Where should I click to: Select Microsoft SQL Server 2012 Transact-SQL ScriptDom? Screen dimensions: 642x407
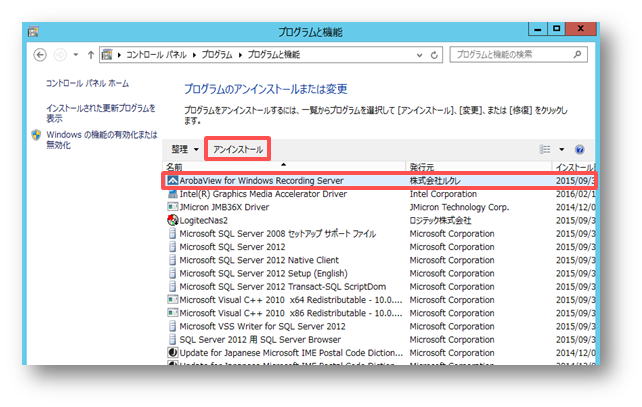(283, 287)
